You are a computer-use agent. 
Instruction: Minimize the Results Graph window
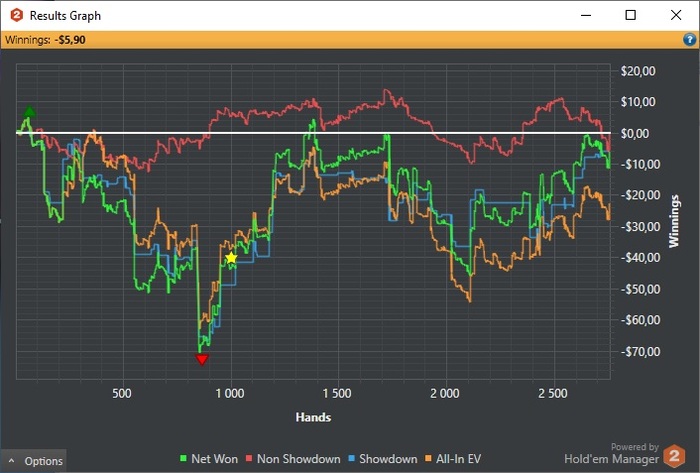pos(586,15)
